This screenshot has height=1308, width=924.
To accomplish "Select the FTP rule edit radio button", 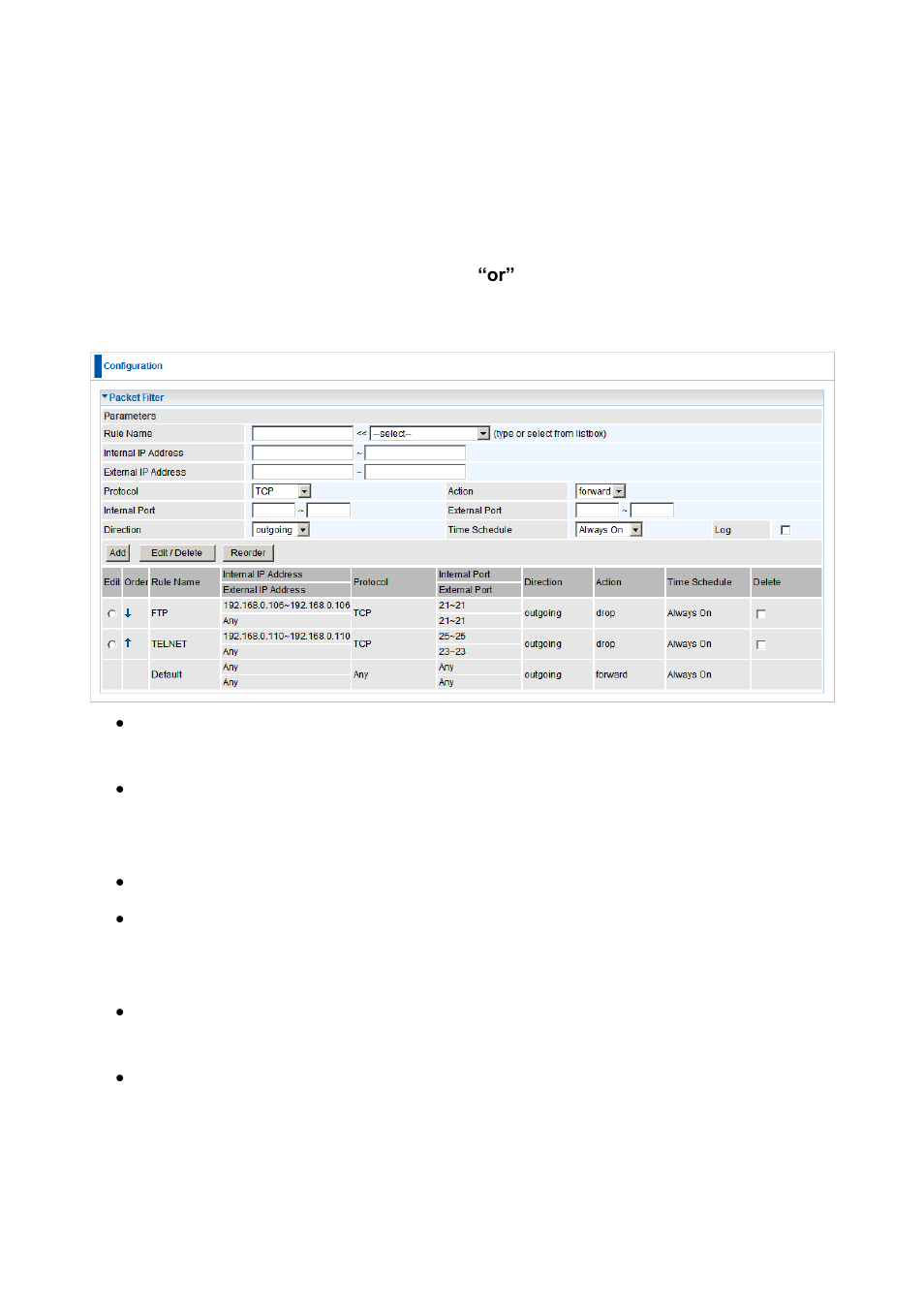I will click(x=111, y=613).
